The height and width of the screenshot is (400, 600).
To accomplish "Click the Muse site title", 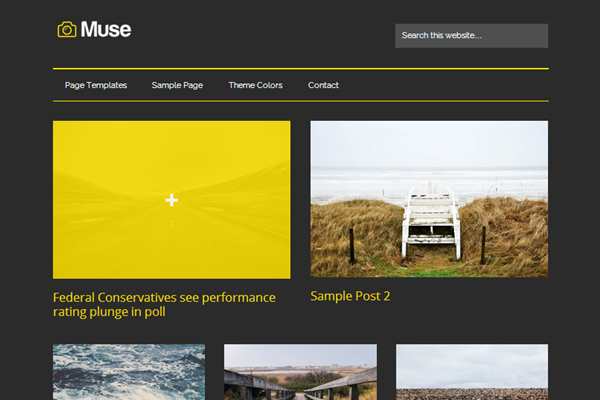I will (106, 29).
